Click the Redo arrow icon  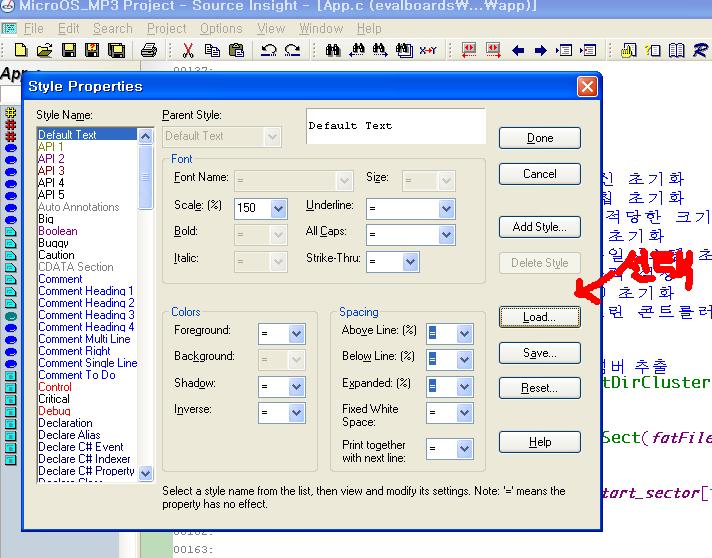(x=292, y=50)
